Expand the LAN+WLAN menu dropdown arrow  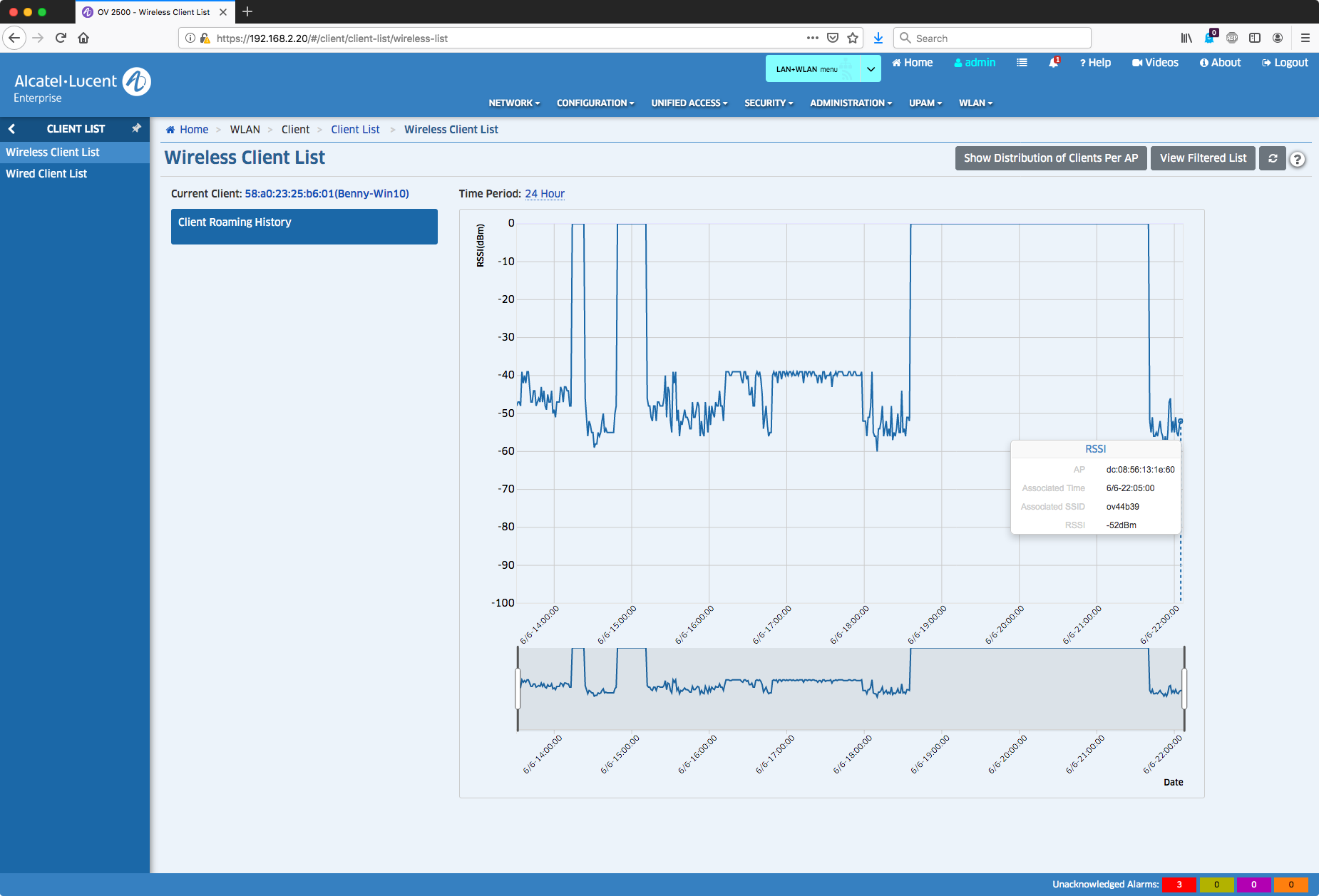871,69
